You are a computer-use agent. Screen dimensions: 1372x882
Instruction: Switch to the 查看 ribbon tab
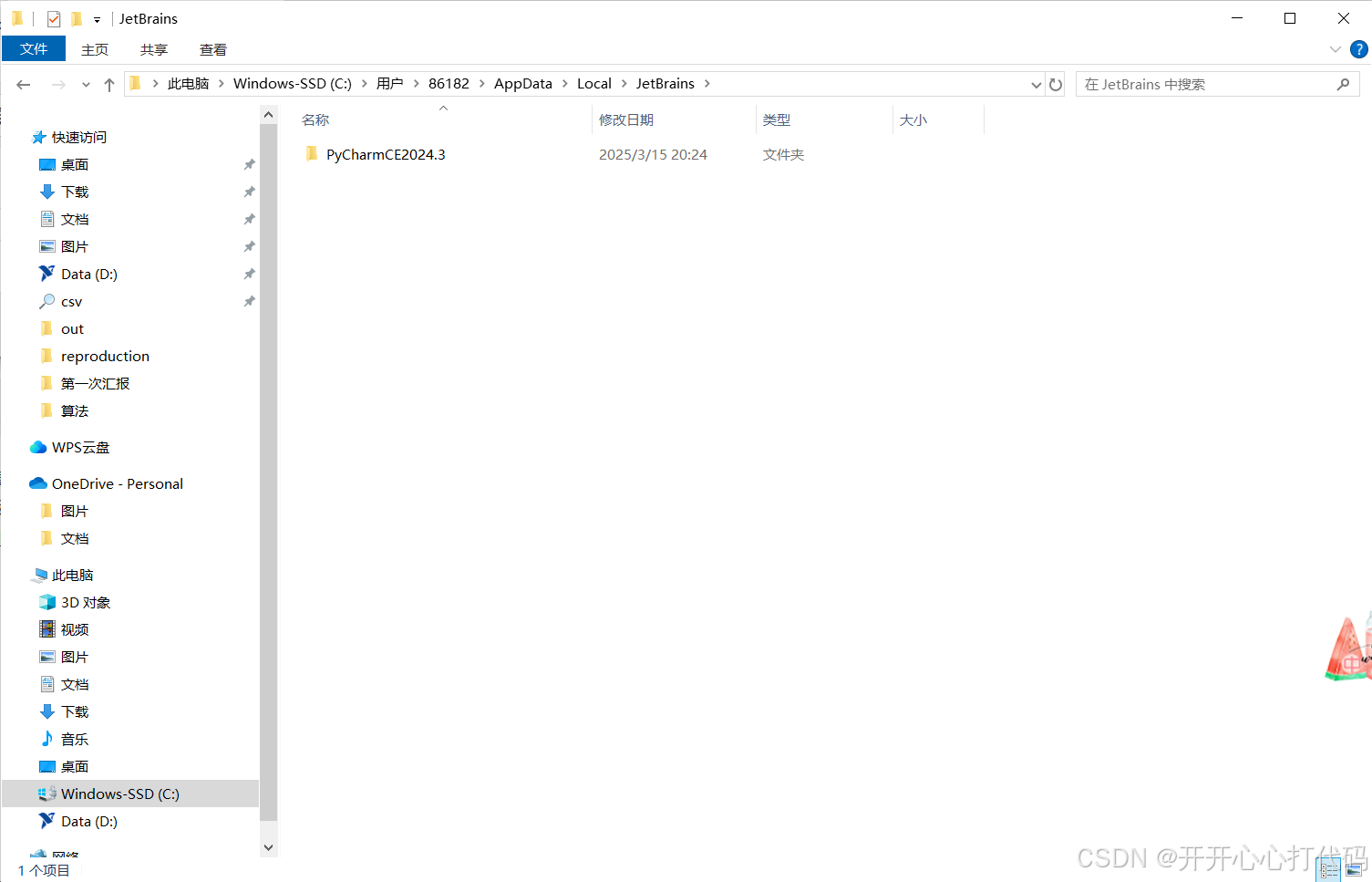tap(213, 49)
